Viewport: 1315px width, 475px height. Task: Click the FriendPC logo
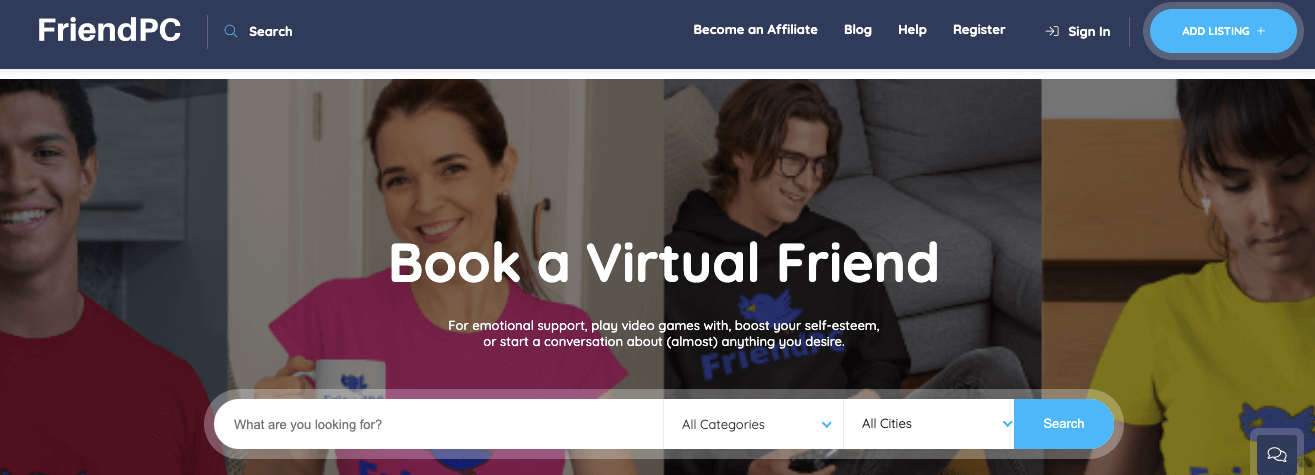(x=110, y=30)
